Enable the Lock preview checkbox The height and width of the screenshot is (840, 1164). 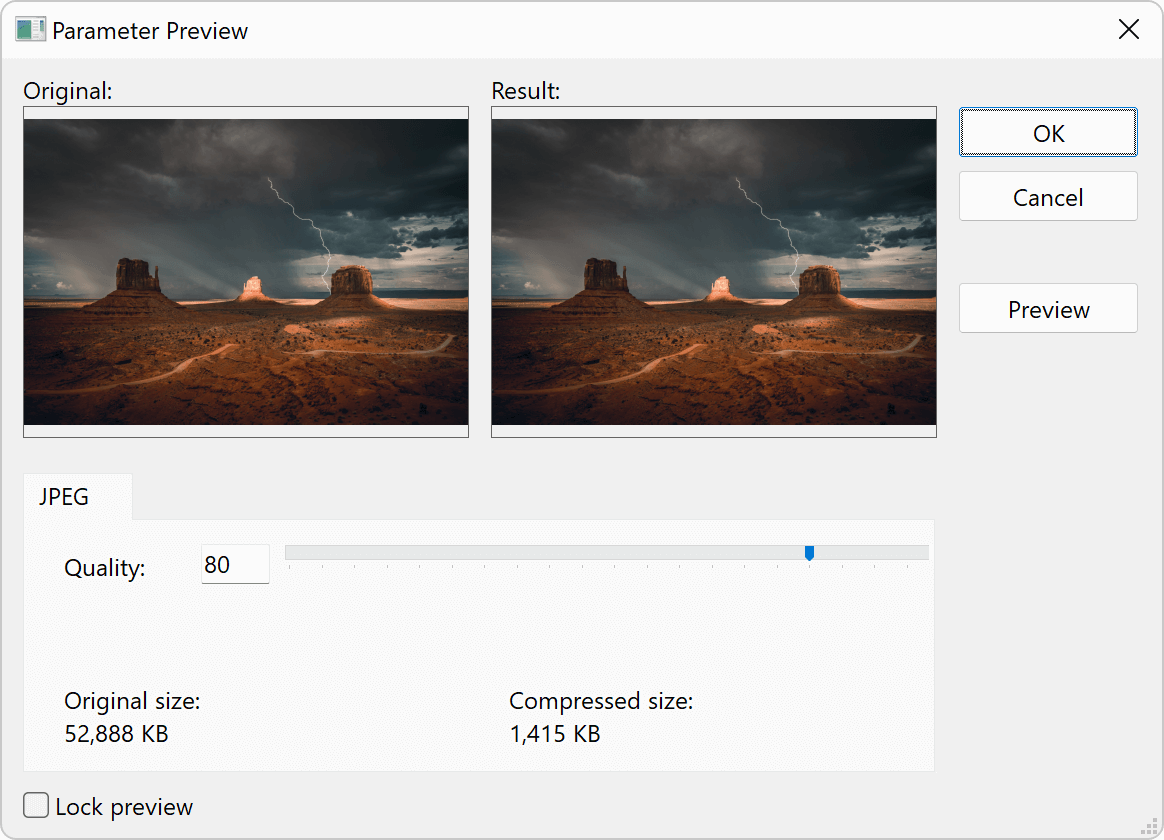pos(36,805)
